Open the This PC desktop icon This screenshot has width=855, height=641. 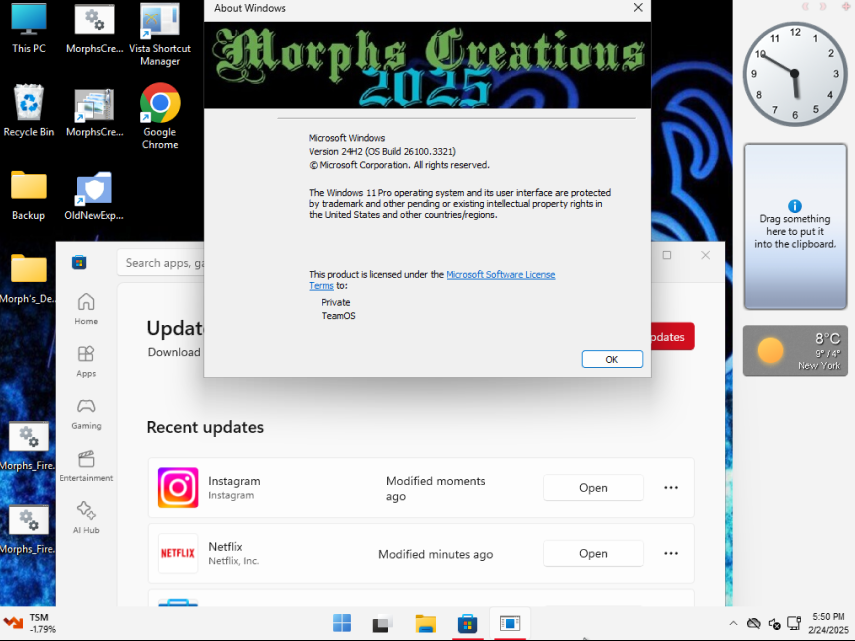click(29, 28)
